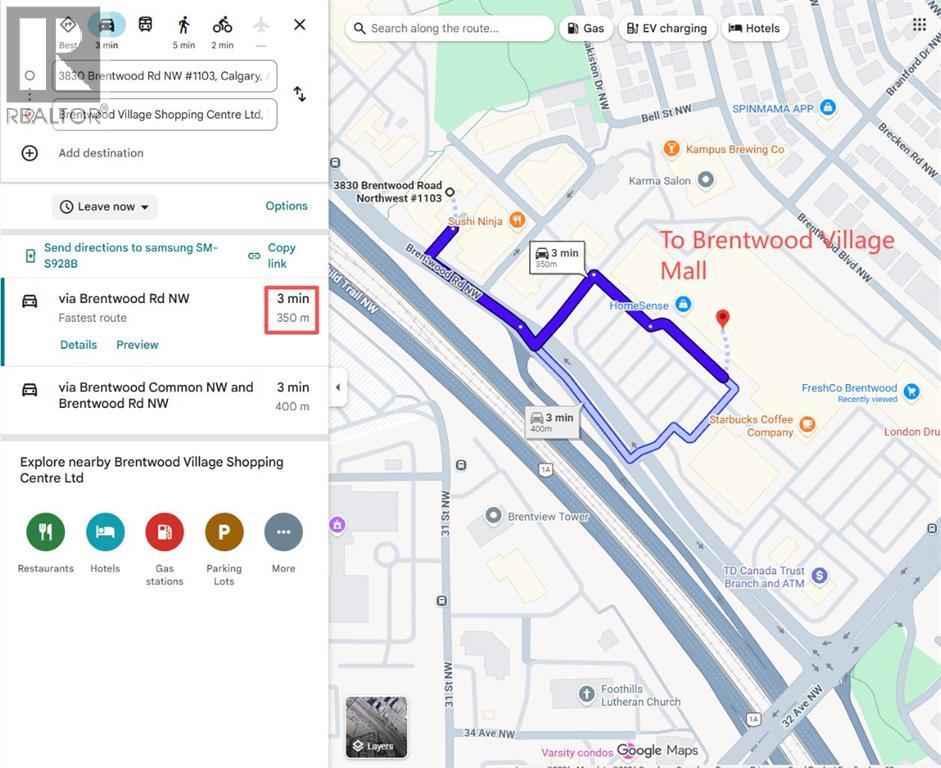Select the Cycling travel mode icon
Viewport: 941px width, 768px height.
pos(222,25)
